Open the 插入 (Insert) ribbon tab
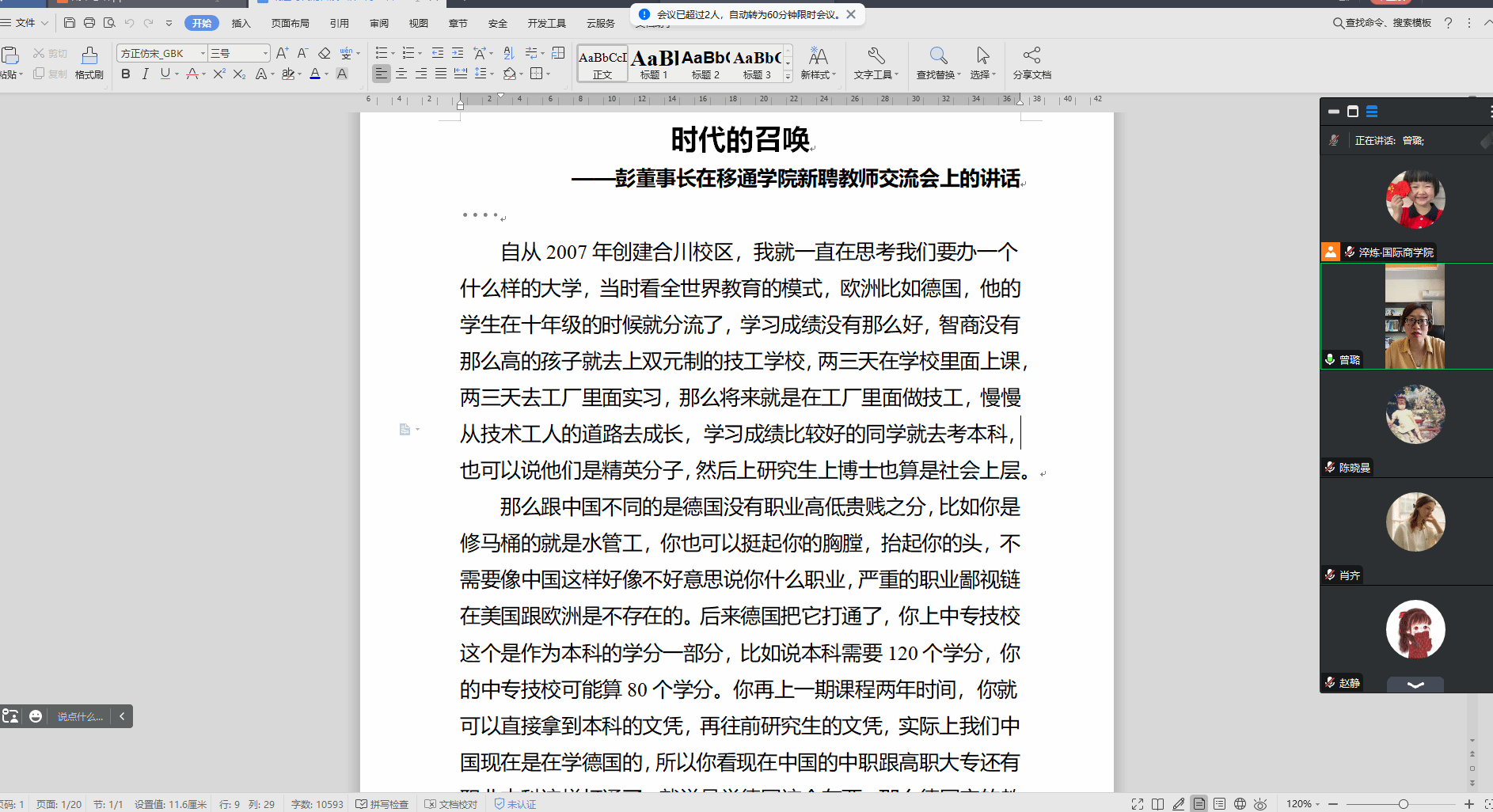The height and width of the screenshot is (812, 1493). pos(241,23)
